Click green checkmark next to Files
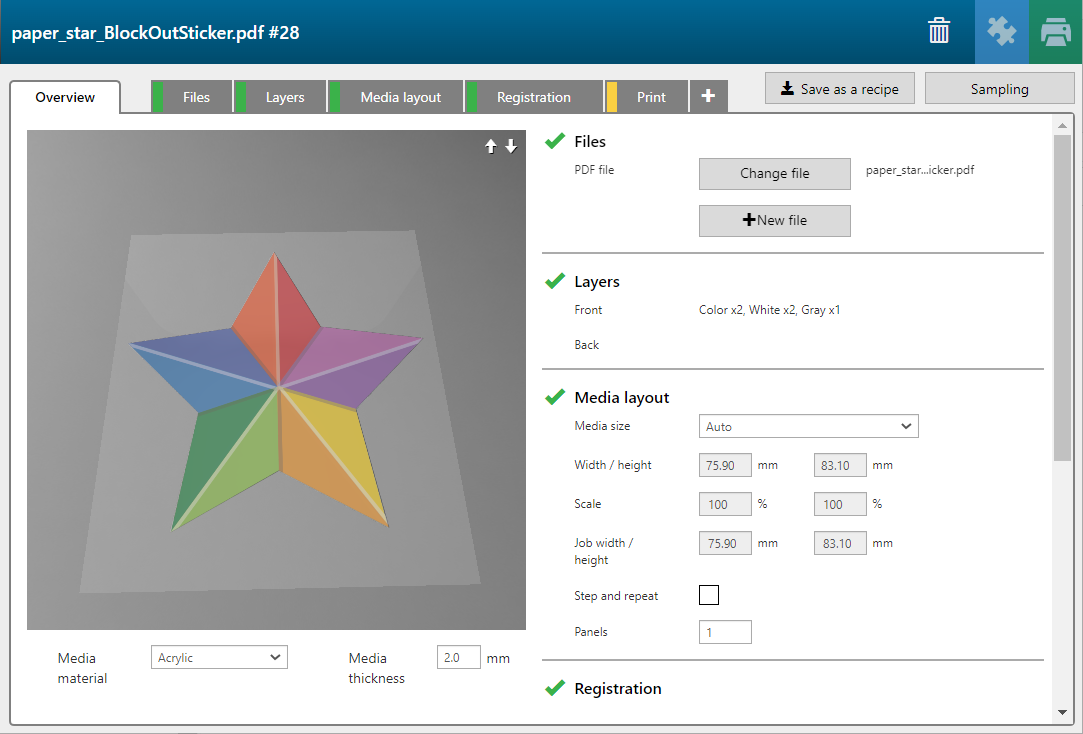 click(555, 142)
